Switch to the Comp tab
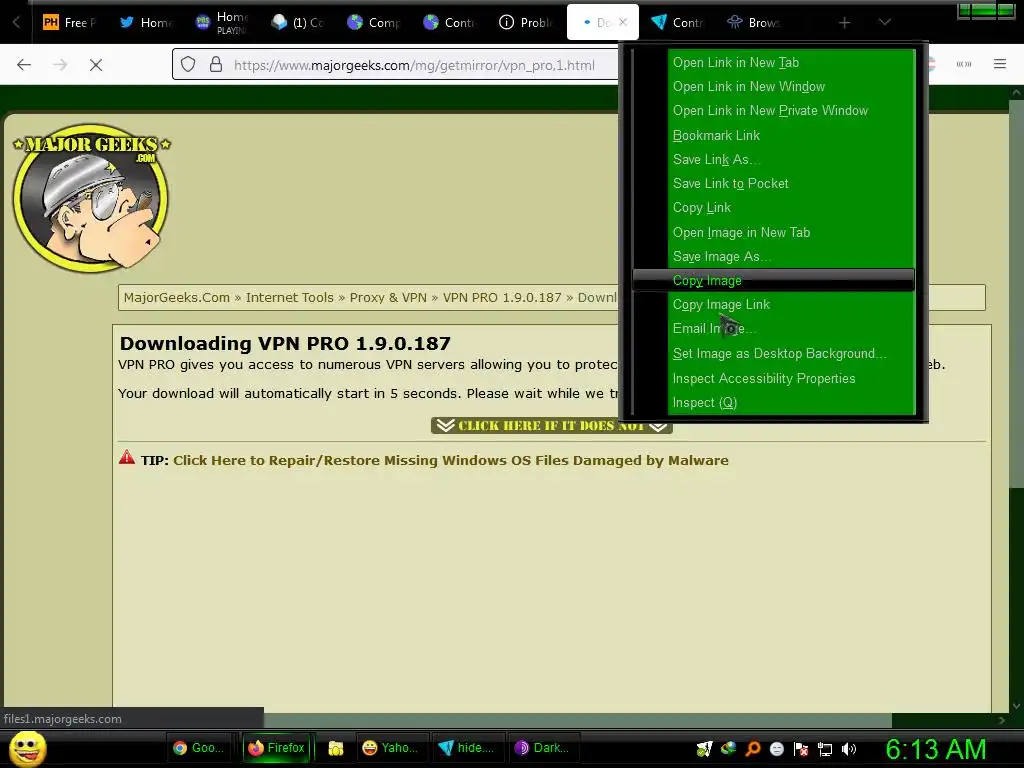This screenshot has width=1024, height=768. pyautogui.click(x=374, y=23)
